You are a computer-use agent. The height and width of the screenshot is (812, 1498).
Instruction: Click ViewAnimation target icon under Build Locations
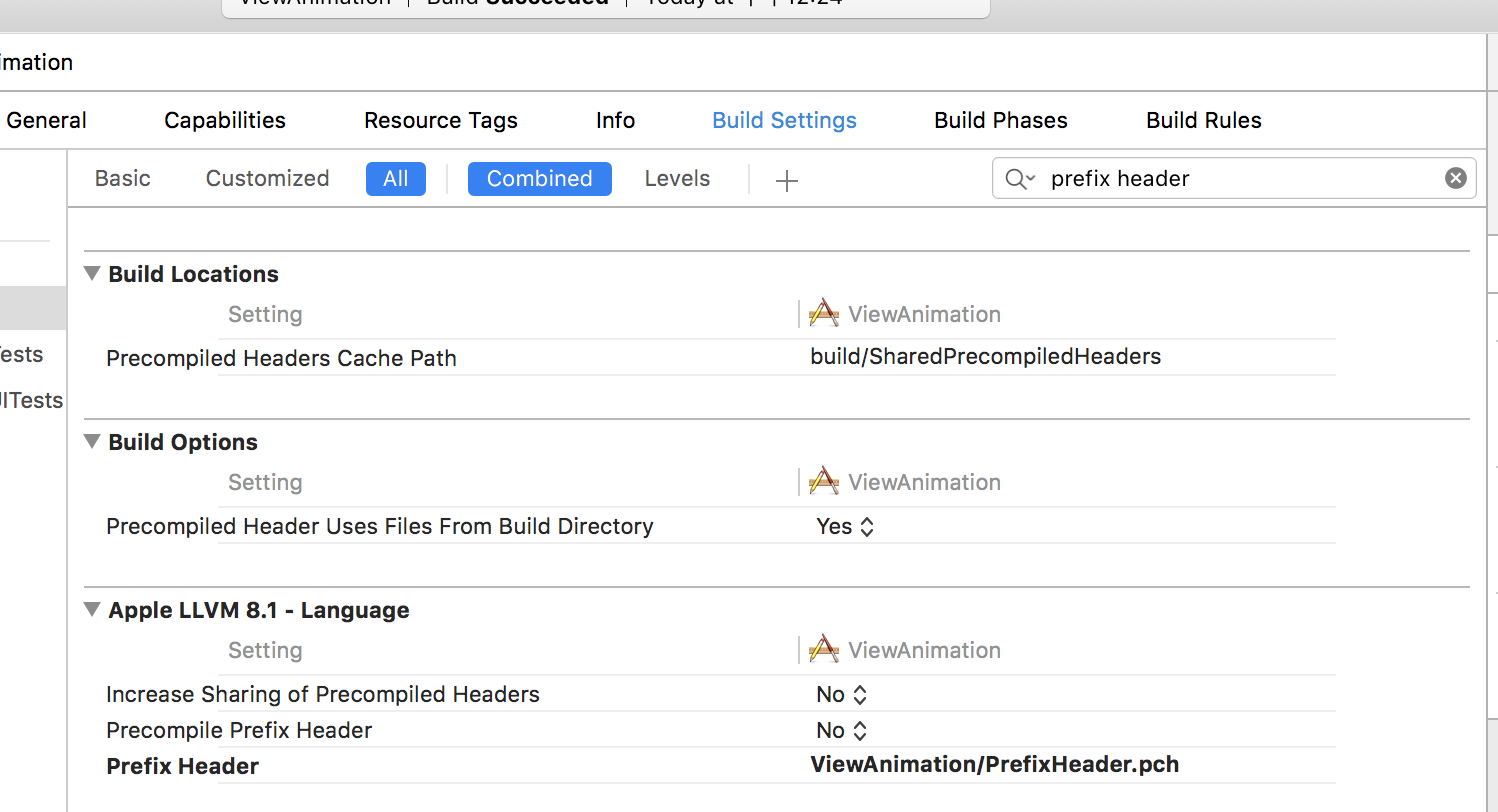(x=824, y=314)
